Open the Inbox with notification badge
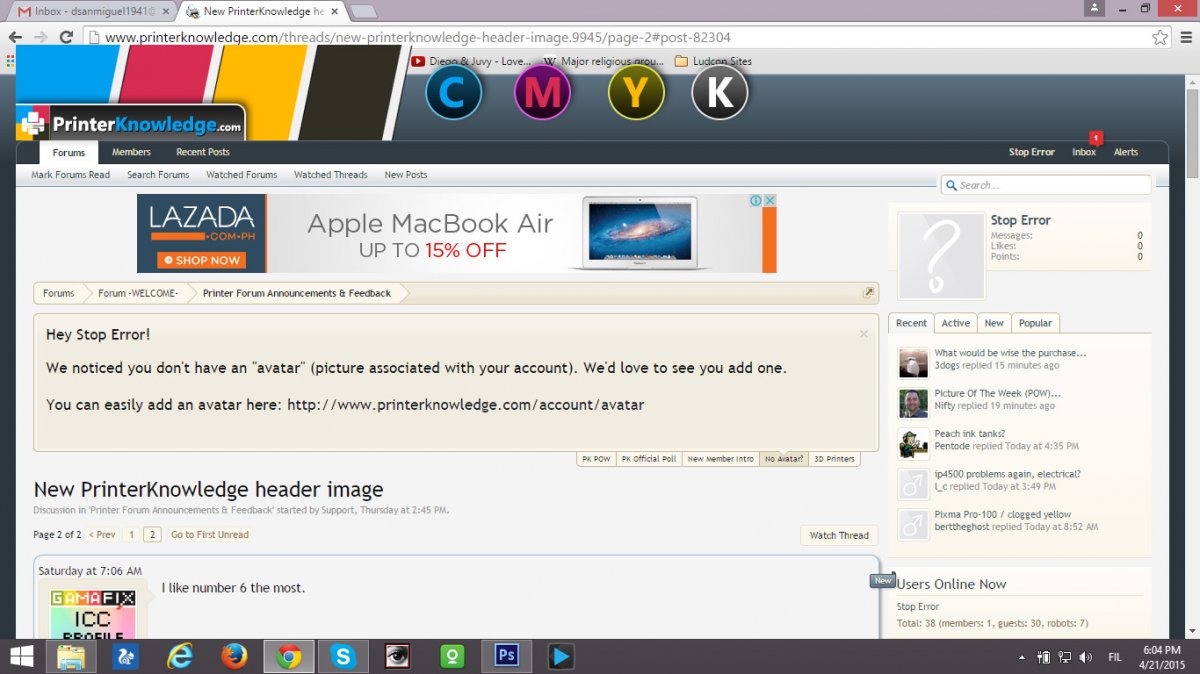The height and width of the screenshot is (674, 1200). coord(1084,152)
